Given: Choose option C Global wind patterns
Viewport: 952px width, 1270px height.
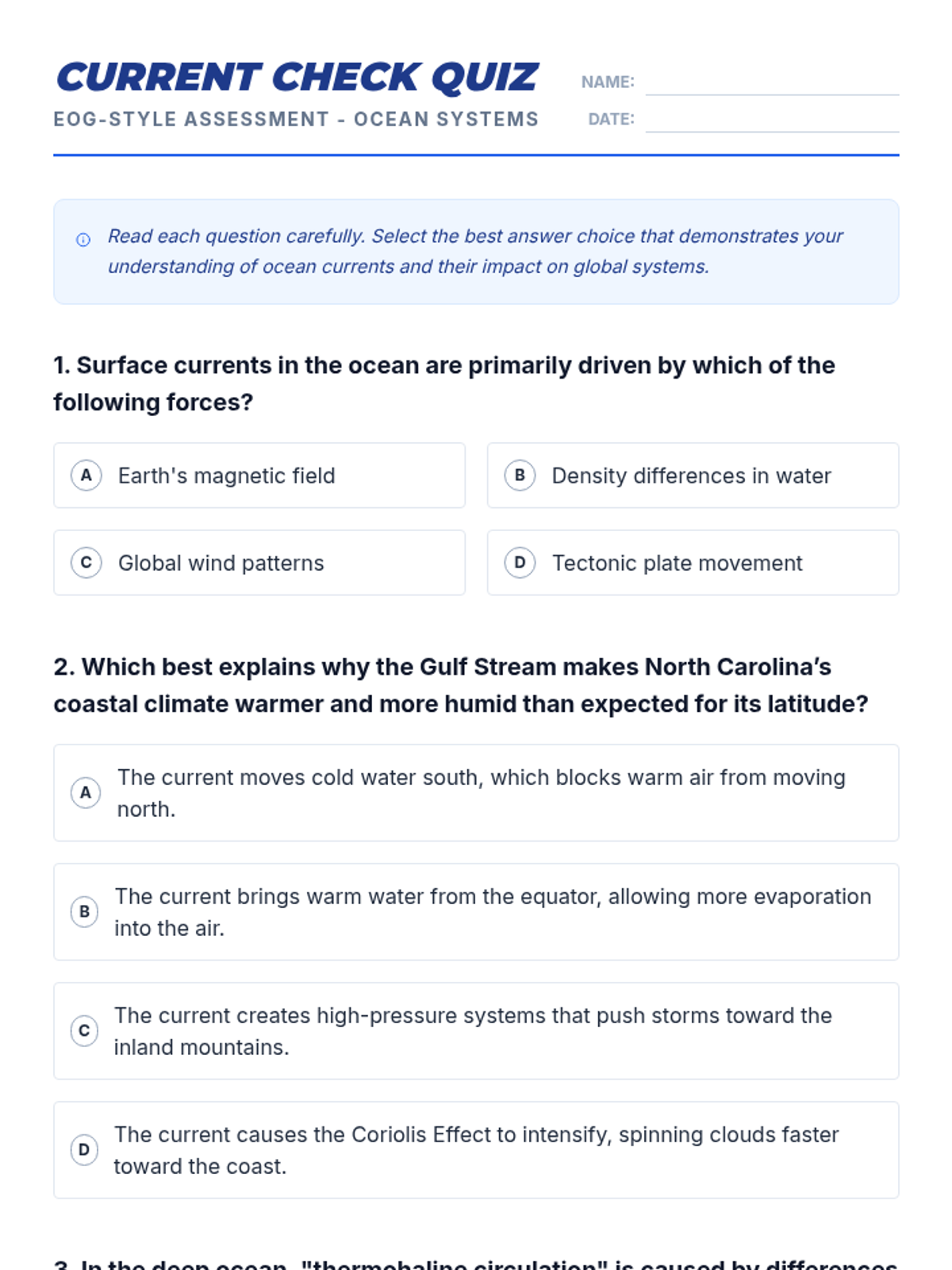Looking at the screenshot, I should [x=221, y=563].
